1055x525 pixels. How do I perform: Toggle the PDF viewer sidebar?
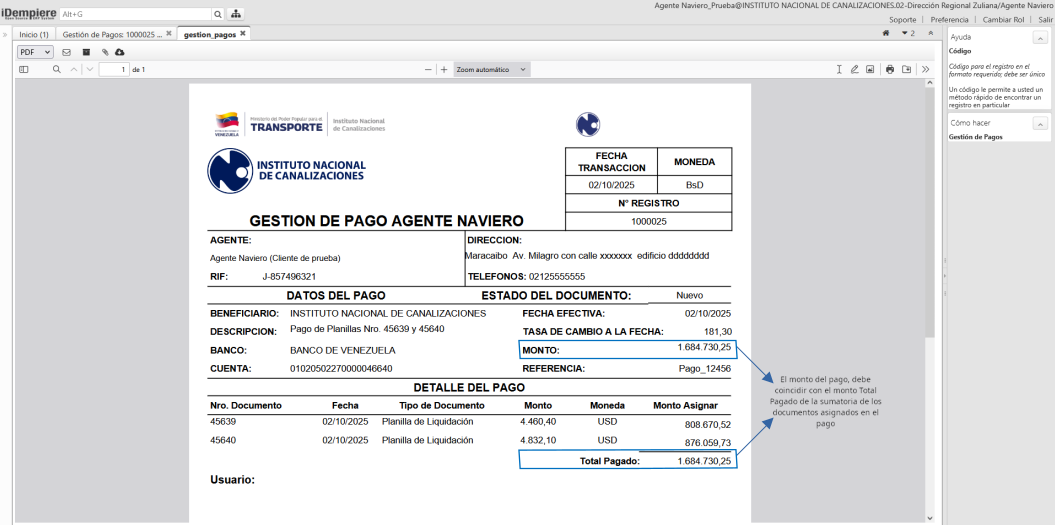click(x=24, y=69)
